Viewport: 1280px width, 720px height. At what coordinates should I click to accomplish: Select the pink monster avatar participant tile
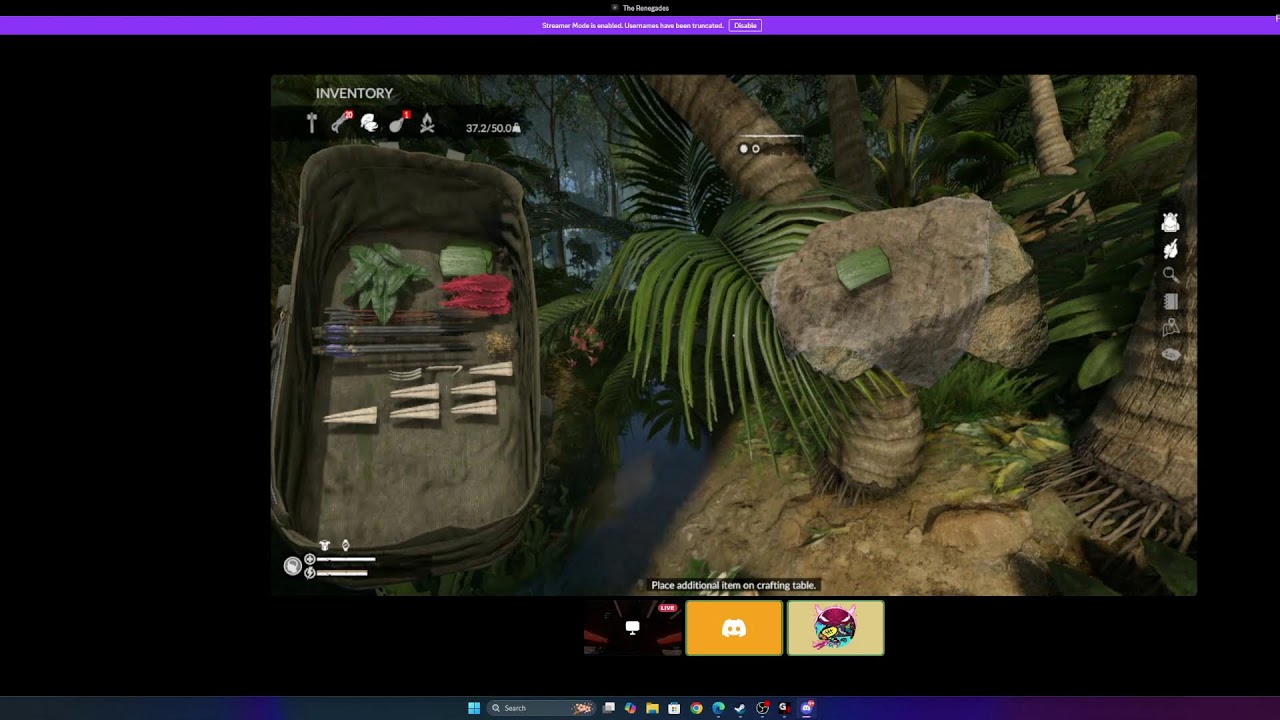(835, 628)
